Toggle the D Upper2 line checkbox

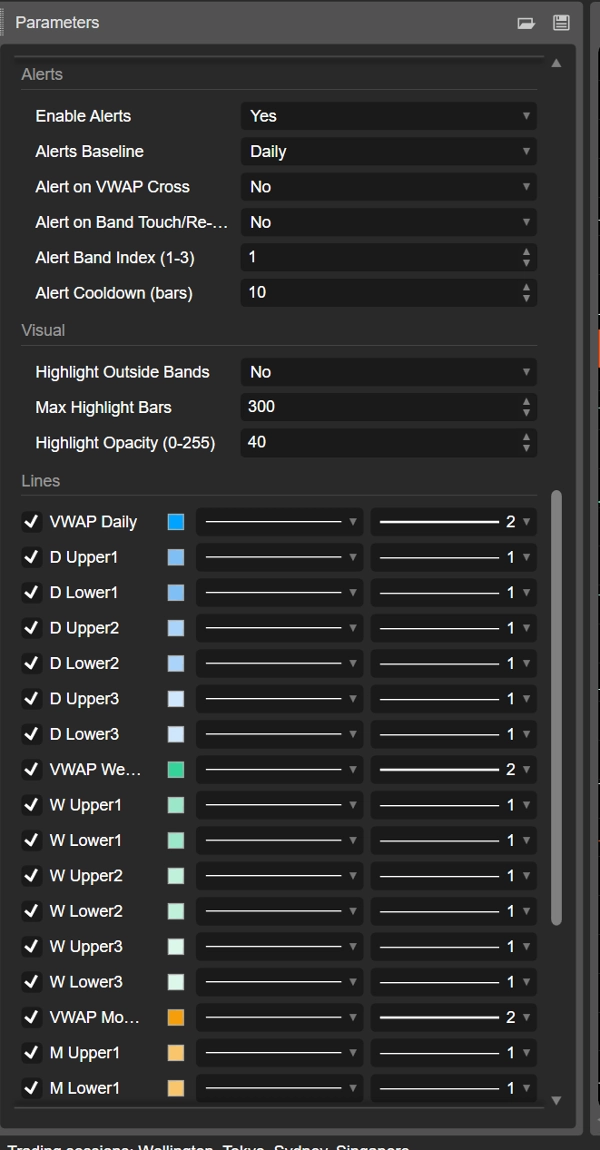click(x=31, y=628)
